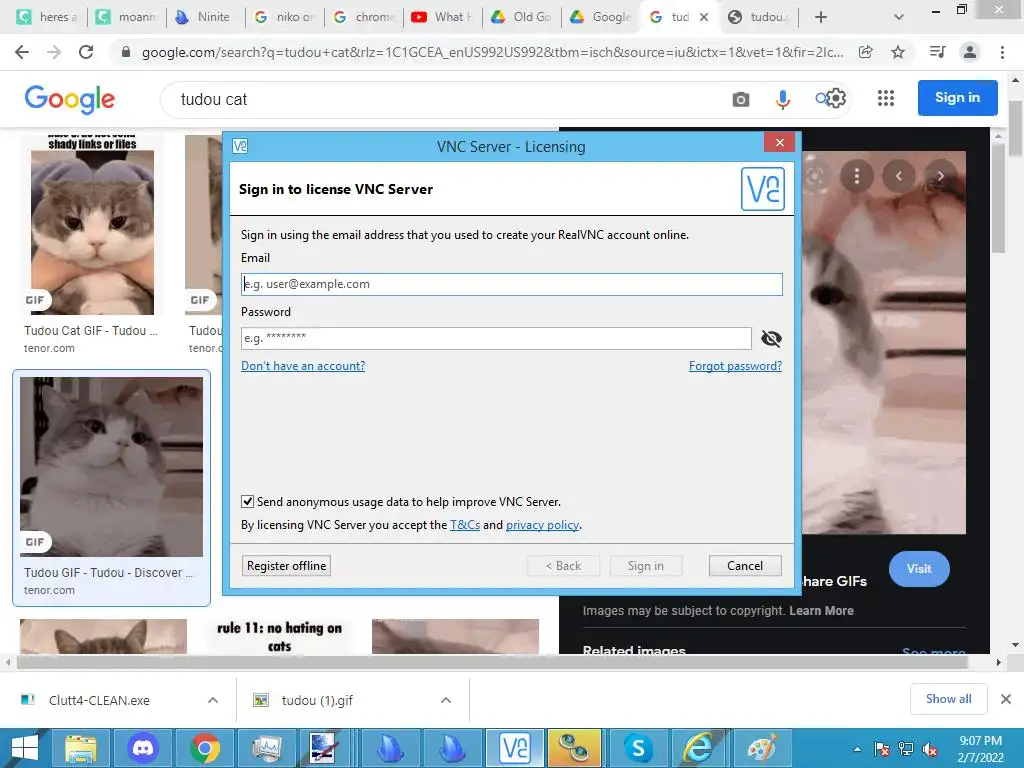Expand options for Clutt4-CLEAN.exe download
1024x768 pixels.
213,700
